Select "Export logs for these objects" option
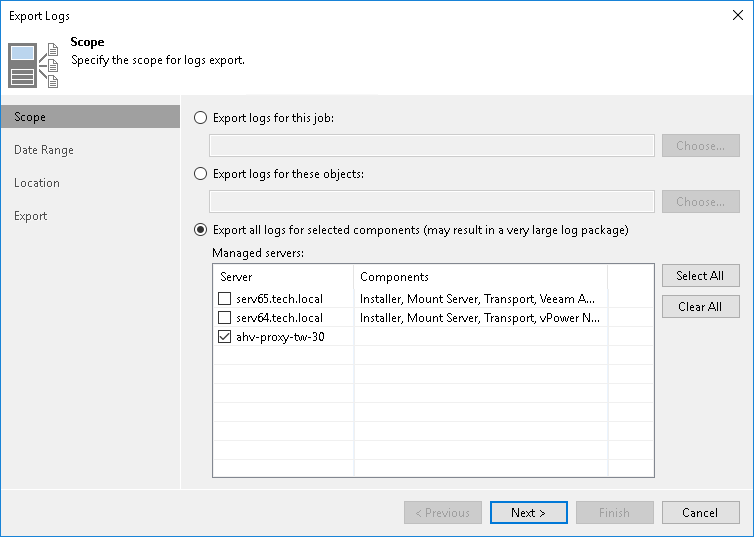Viewport: 754px width, 537px height. tap(201, 174)
